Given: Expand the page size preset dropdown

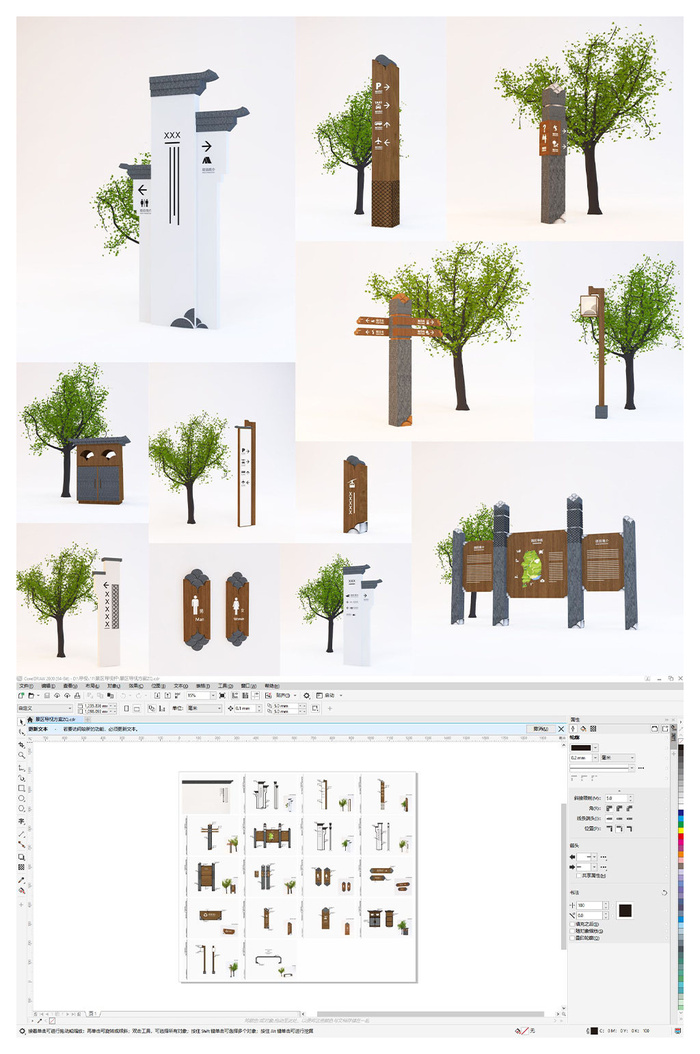Looking at the screenshot, I should [68, 708].
